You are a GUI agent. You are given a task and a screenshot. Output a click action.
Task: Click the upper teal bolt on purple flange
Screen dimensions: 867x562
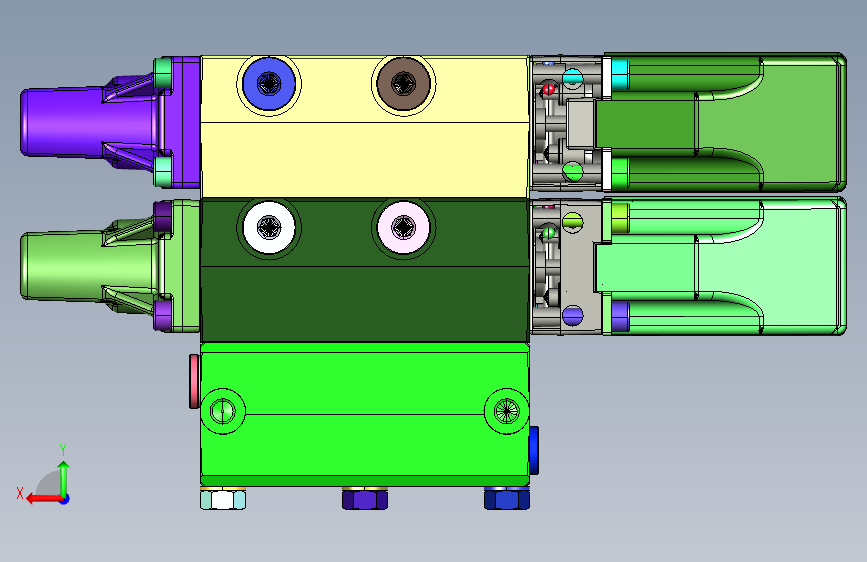coord(163,75)
